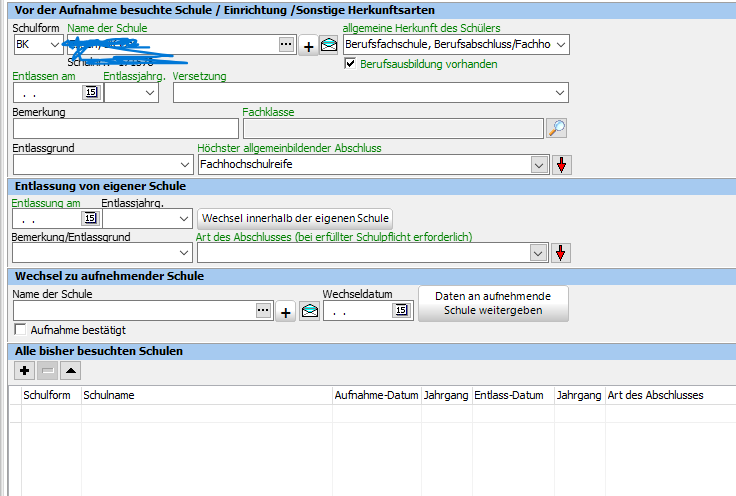
Task: Add a receiving school with plus button
Action: coord(285,312)
